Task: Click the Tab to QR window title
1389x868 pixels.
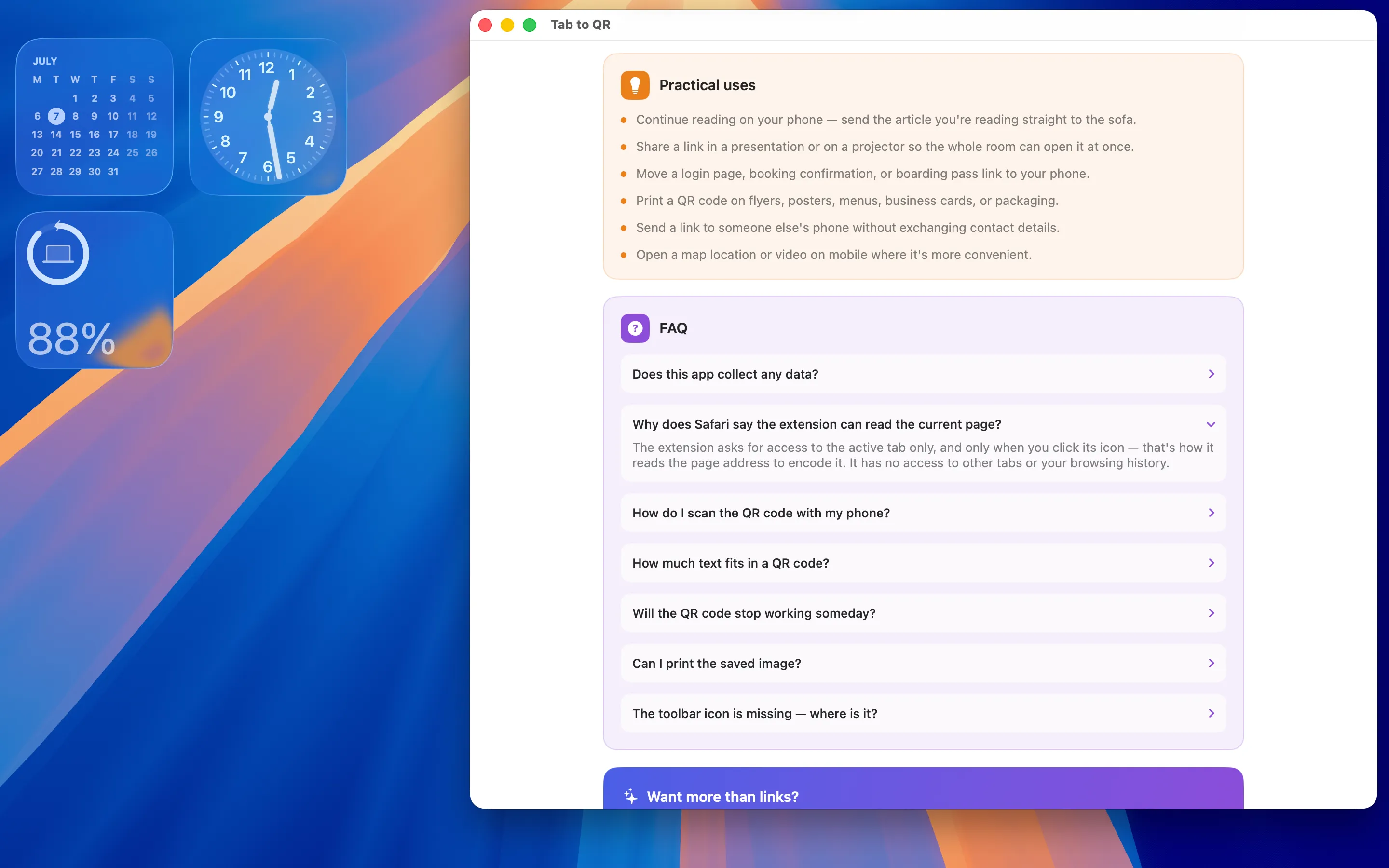Action: pos(580,25)
